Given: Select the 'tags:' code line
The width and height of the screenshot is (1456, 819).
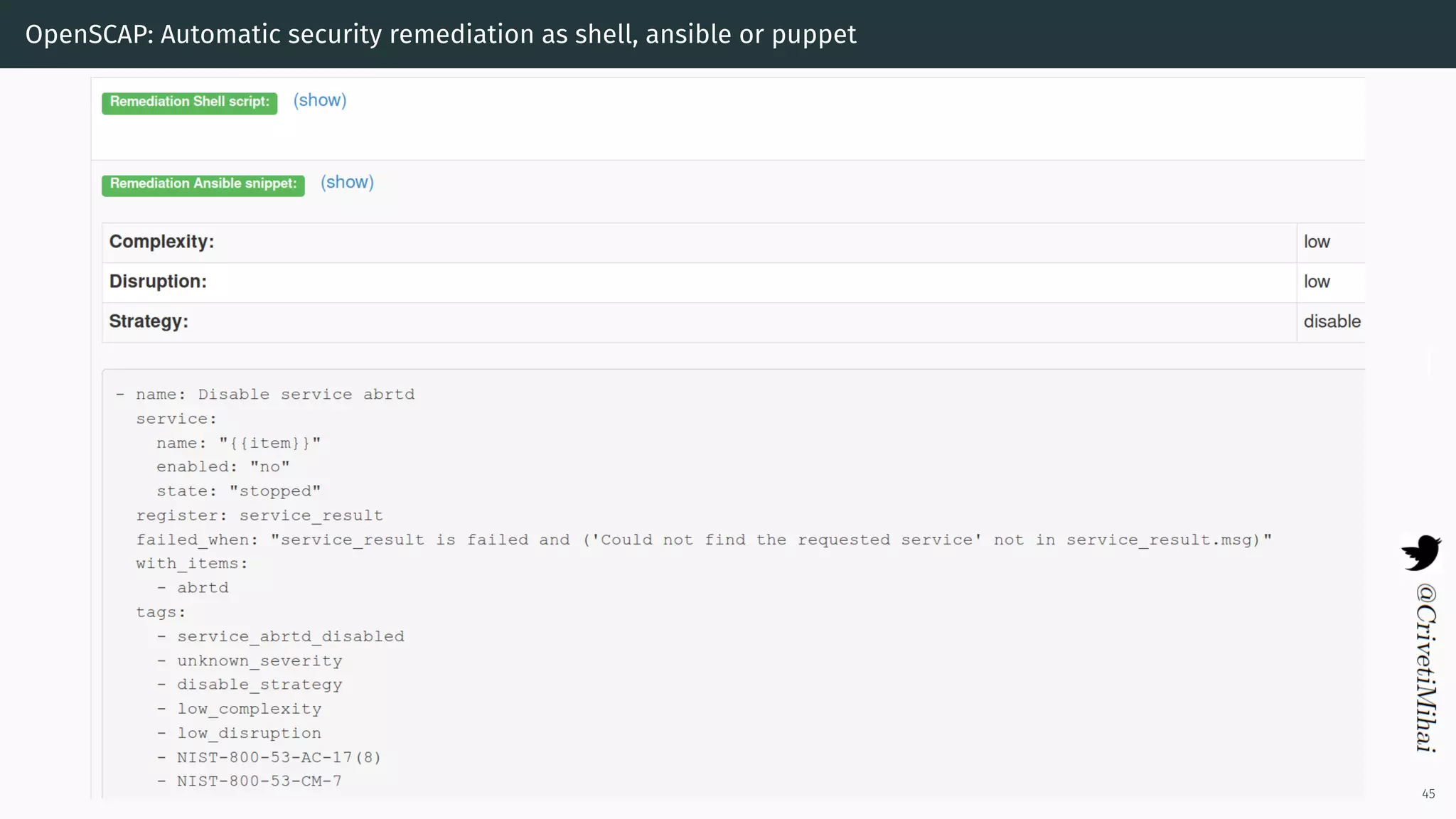Looking at the screenshot, I should 161,612.
